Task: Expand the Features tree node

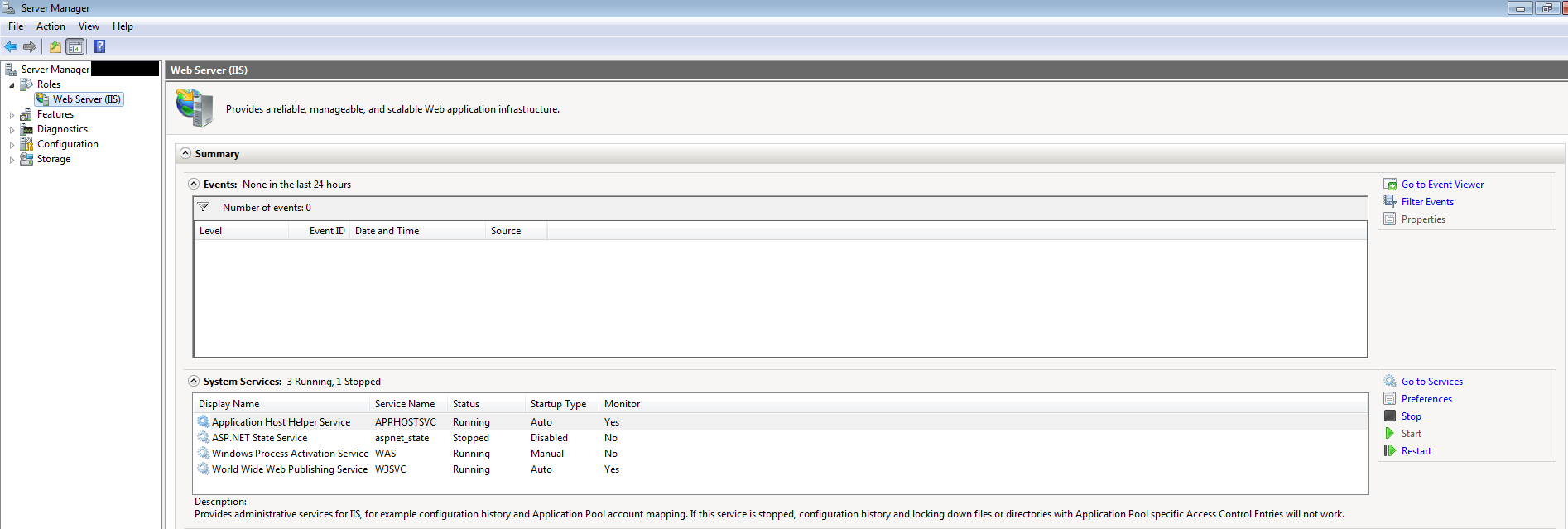Action: click(12, 115)
